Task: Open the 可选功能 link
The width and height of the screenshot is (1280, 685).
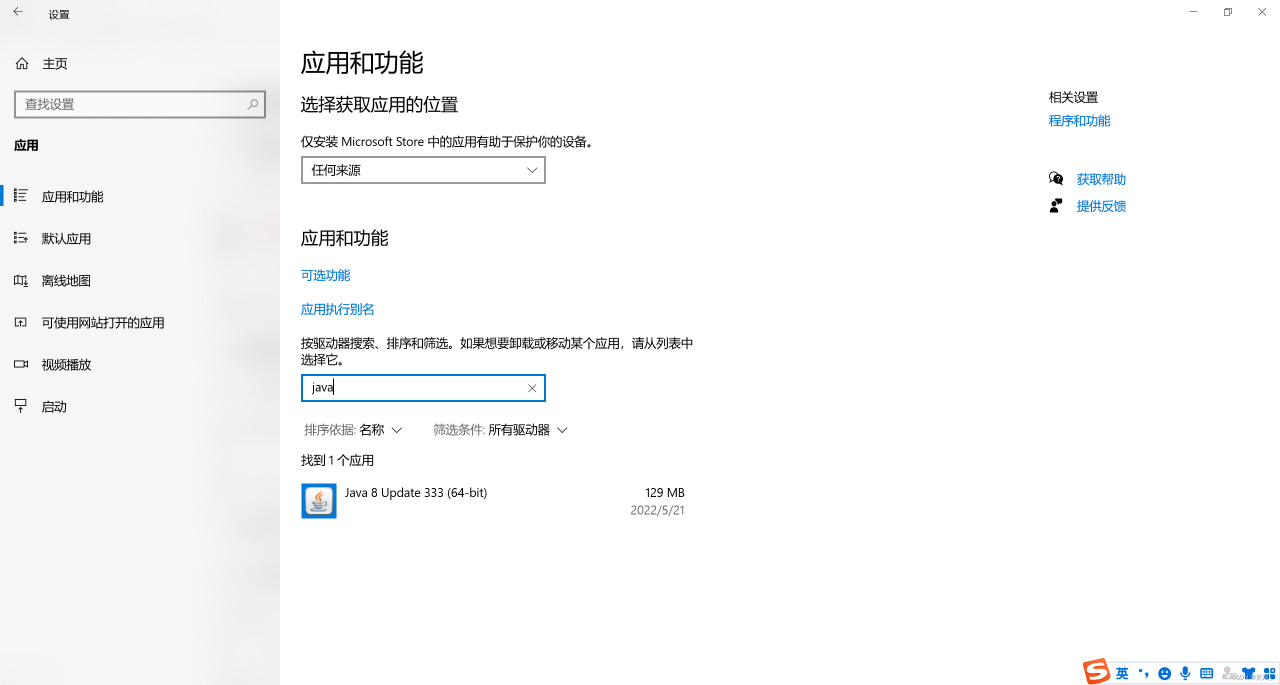Action: point(325,275)
